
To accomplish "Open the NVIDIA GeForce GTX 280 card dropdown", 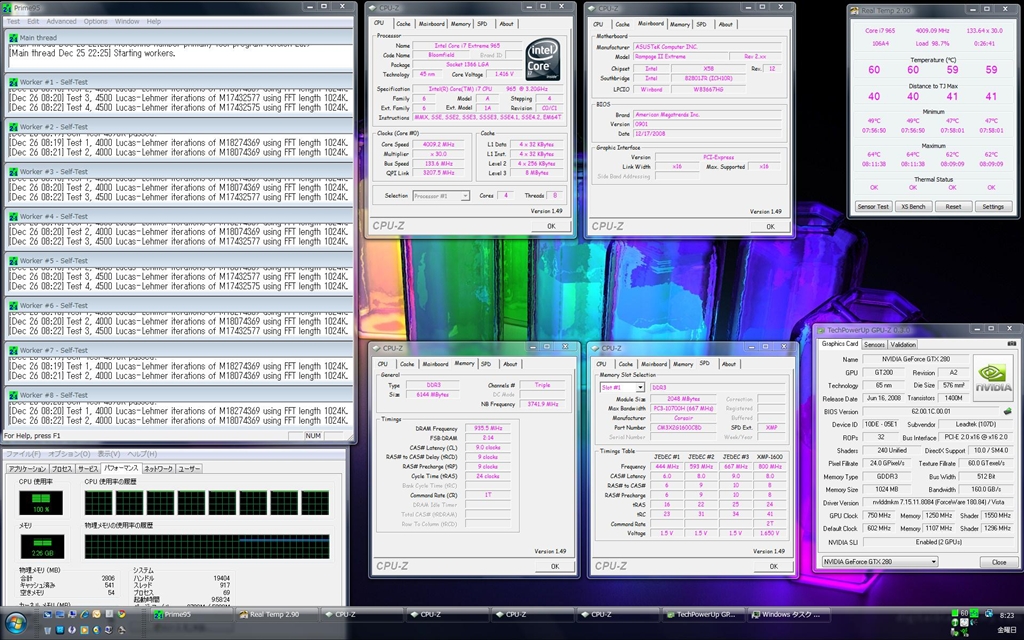I will click(x=880, y=562).
